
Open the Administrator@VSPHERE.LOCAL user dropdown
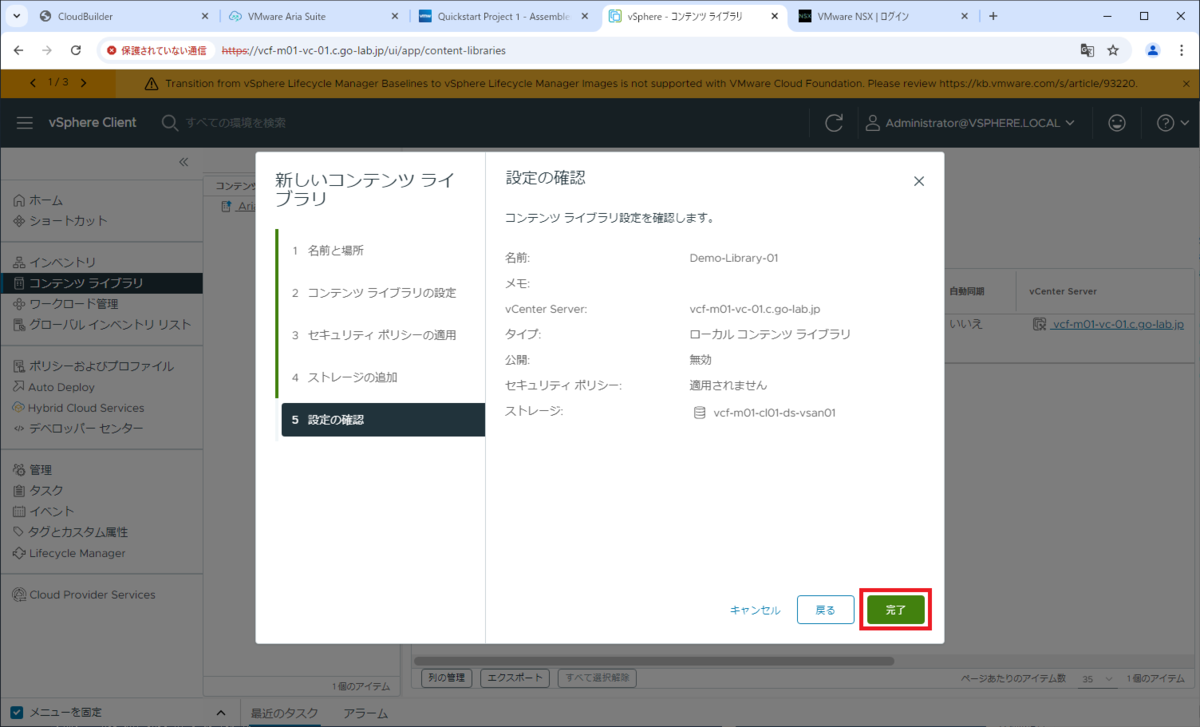[x=970, y=123]
